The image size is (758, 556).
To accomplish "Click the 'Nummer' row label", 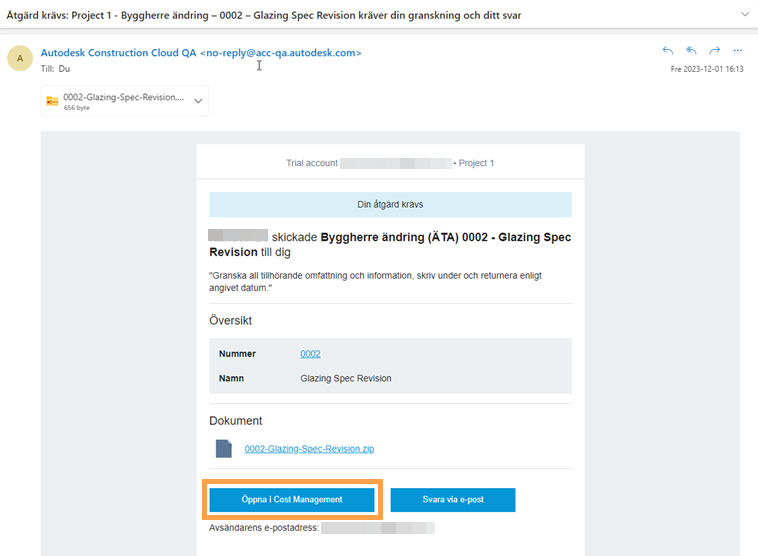I will click(237, 354).
